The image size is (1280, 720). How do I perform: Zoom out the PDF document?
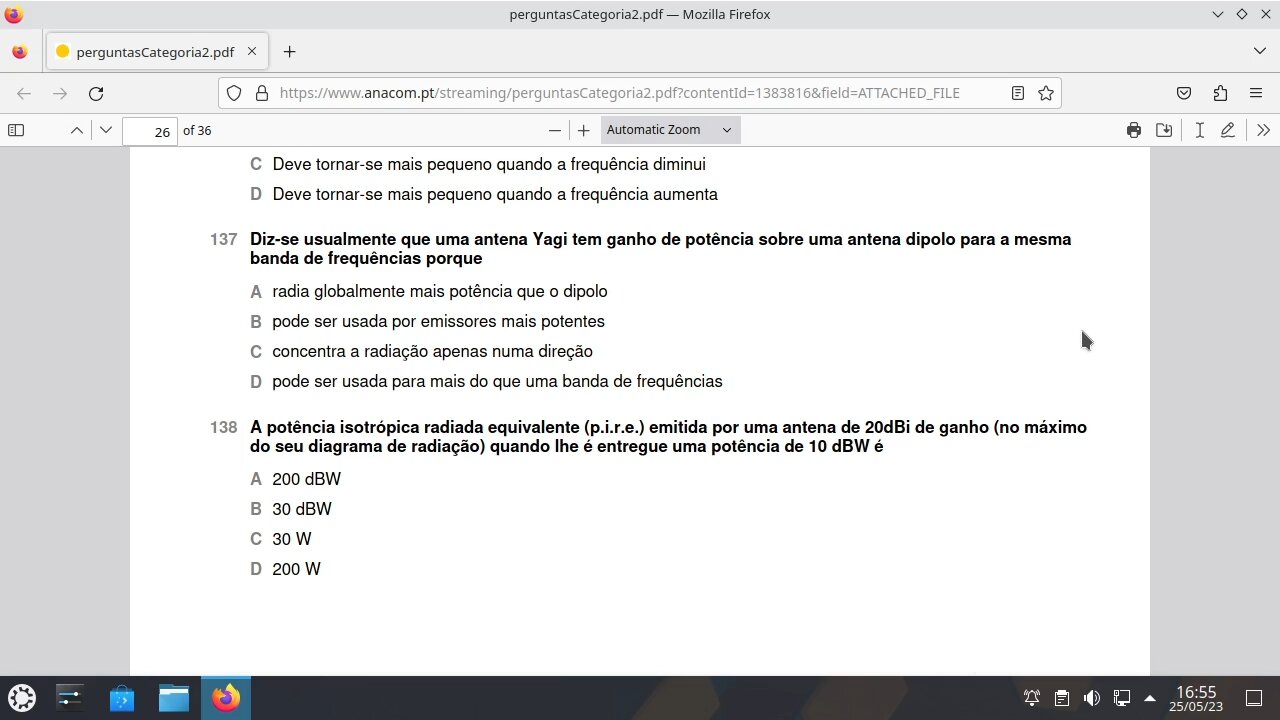click(555, 130)
